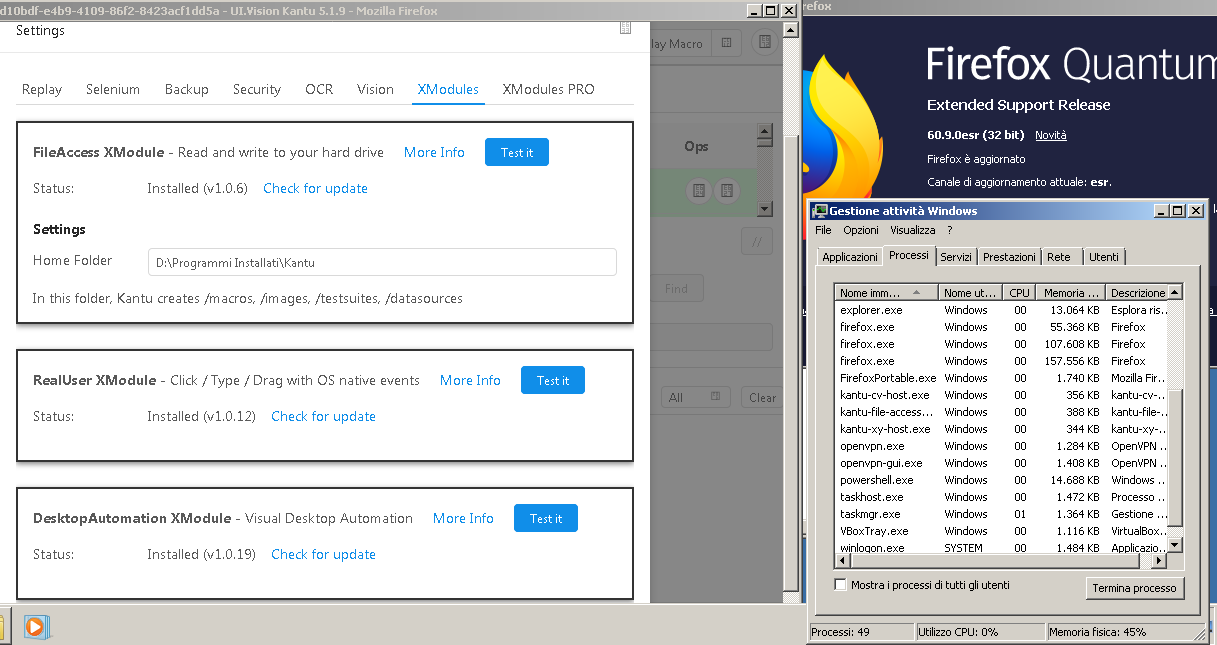Click the second round Ops icon in the green row
The width and height of the screenshot is (1217, 645).
pos(727,190)
